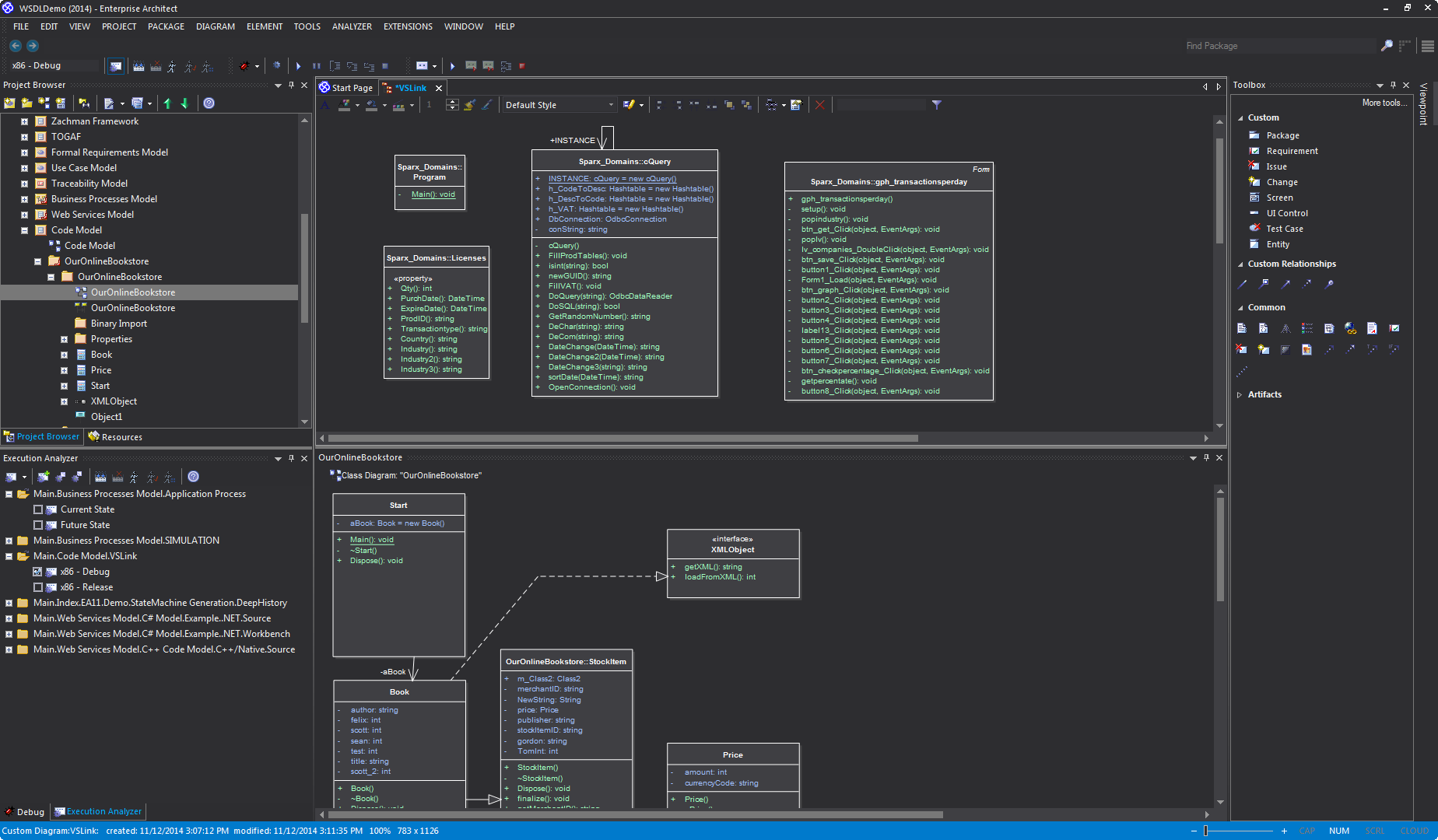
Task: Switch to the Resources tab
Action: (x=115, y=437)
